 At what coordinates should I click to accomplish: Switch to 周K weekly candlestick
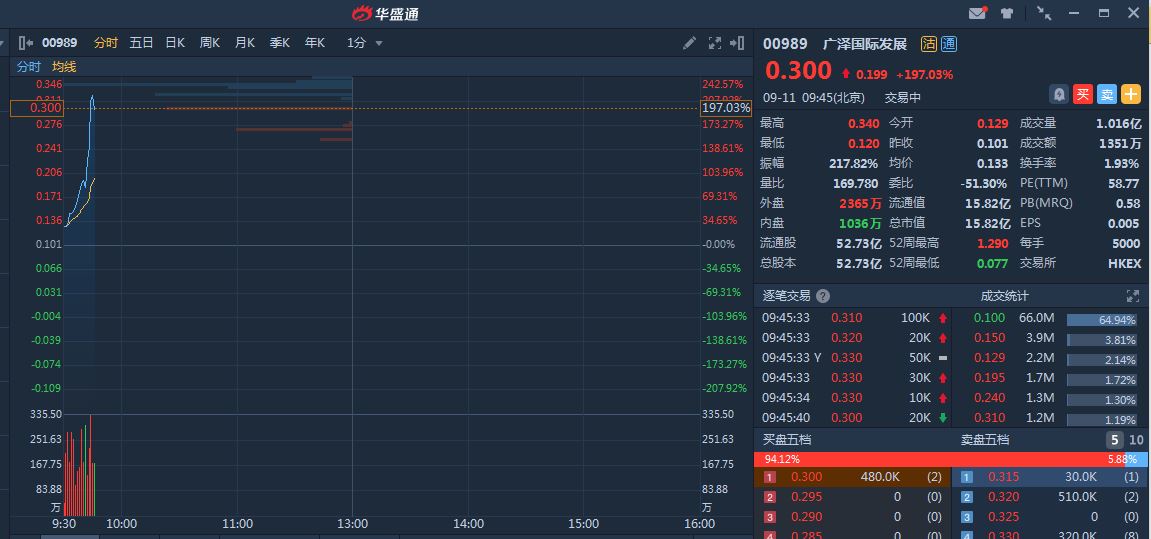(x=210, y=43)
